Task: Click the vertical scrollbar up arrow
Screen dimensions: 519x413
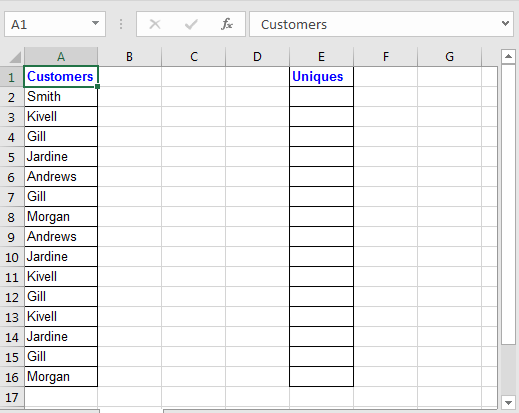Action: pos(508,56)
